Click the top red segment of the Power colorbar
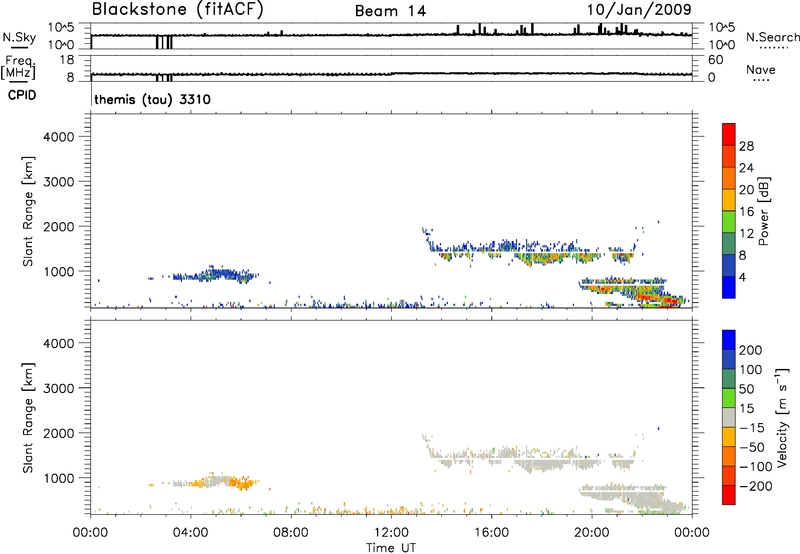 coord(729,134)
